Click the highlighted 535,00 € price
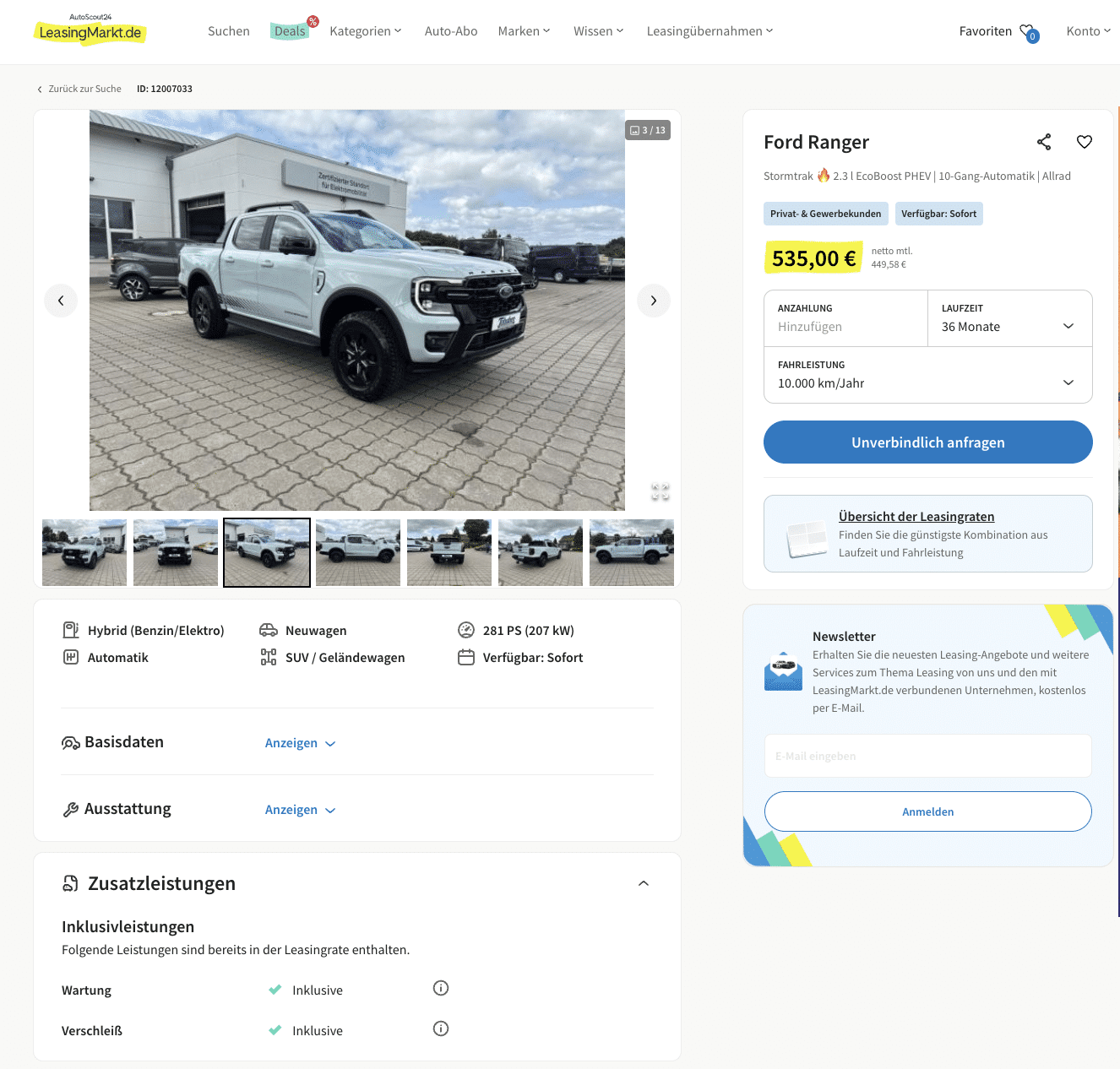The height and width of the screenshot is (1069, 1120). (814, 258)
